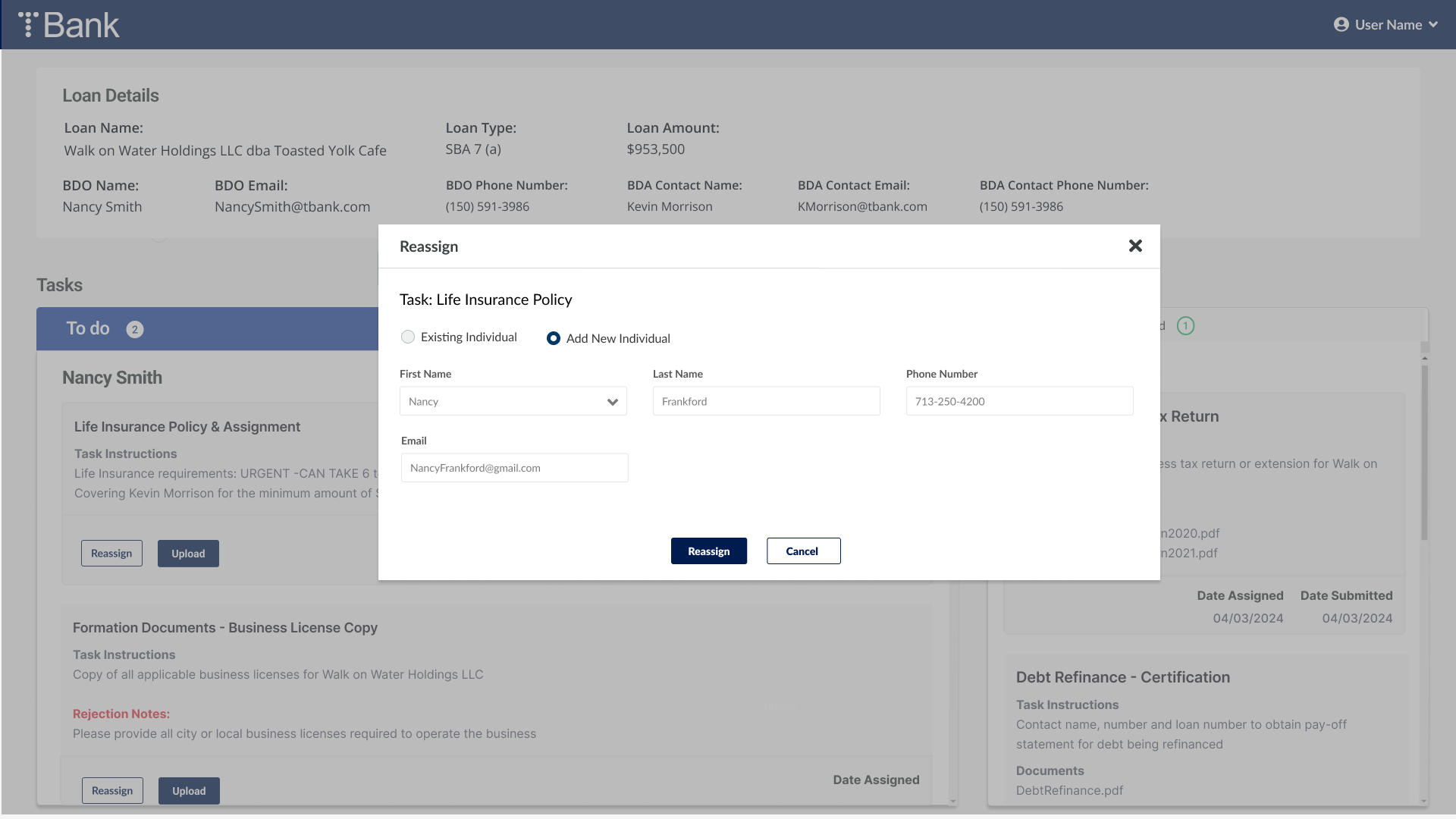Click the green count badge on the right panel
This screenshot has width=1456, height=819.
pyautogui.click(x=1185, y=326)
